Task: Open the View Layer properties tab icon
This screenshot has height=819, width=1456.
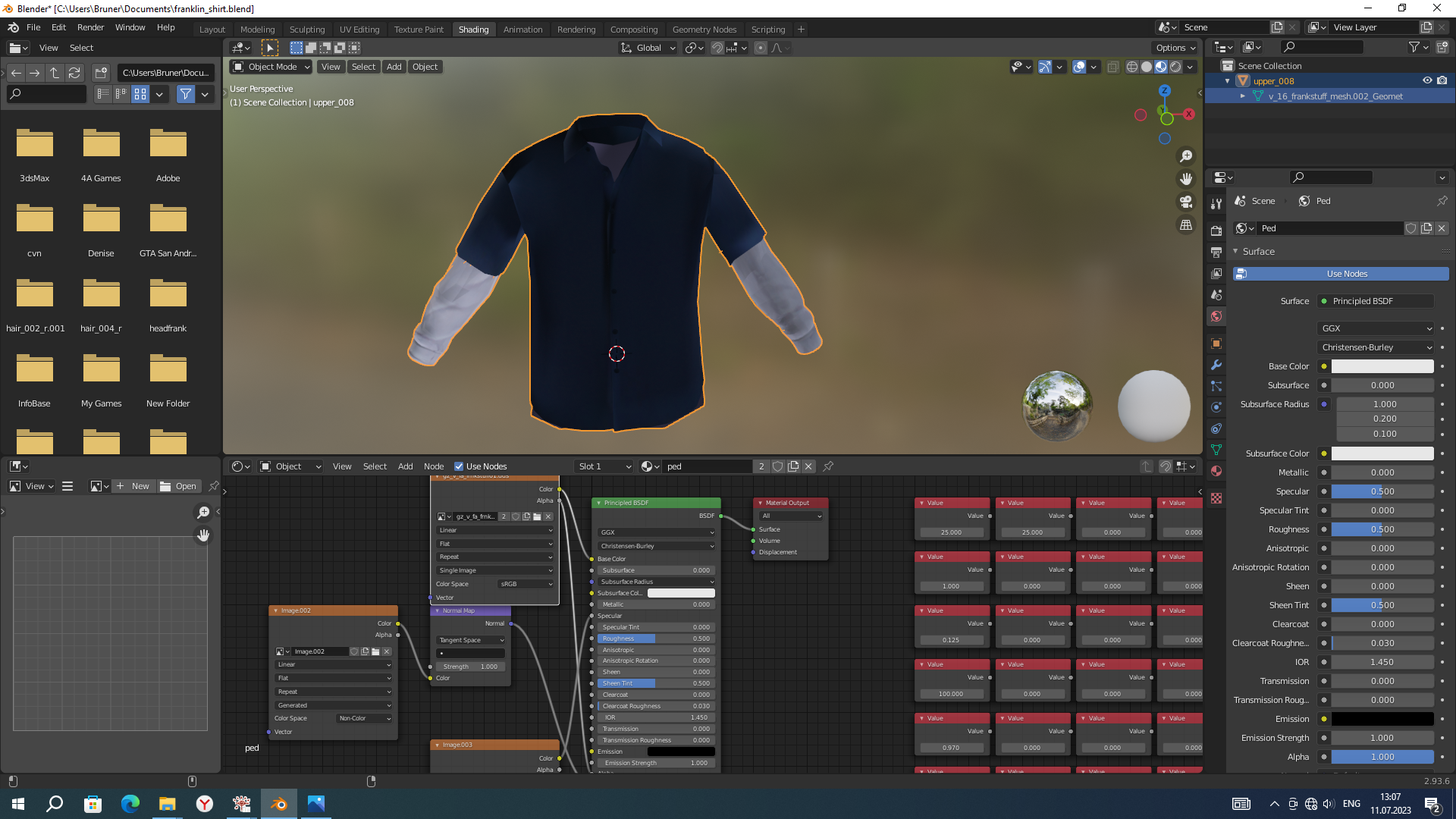Action: (1216, 273)
